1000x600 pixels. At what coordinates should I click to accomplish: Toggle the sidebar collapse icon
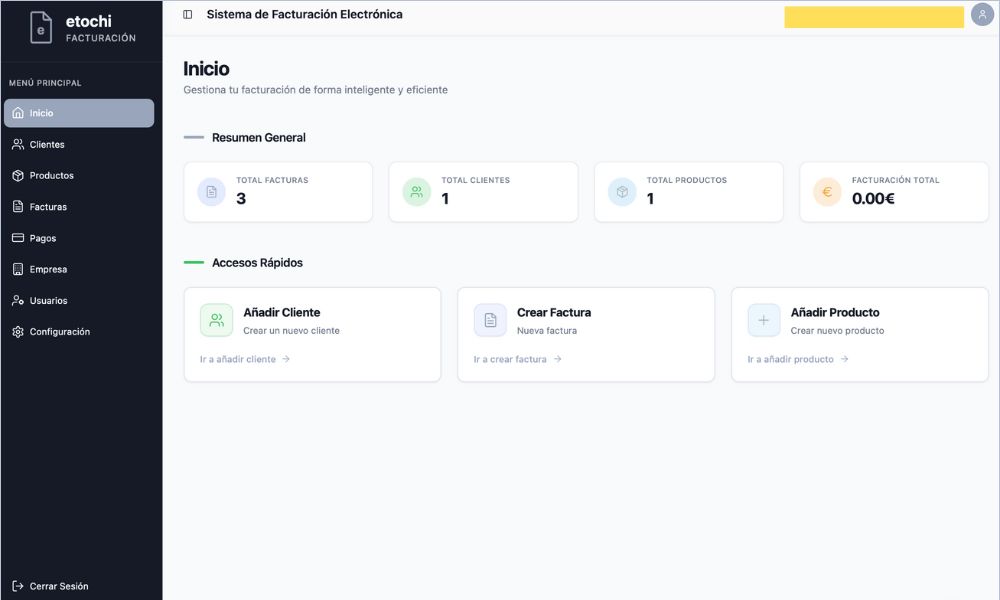click(188, 15)
